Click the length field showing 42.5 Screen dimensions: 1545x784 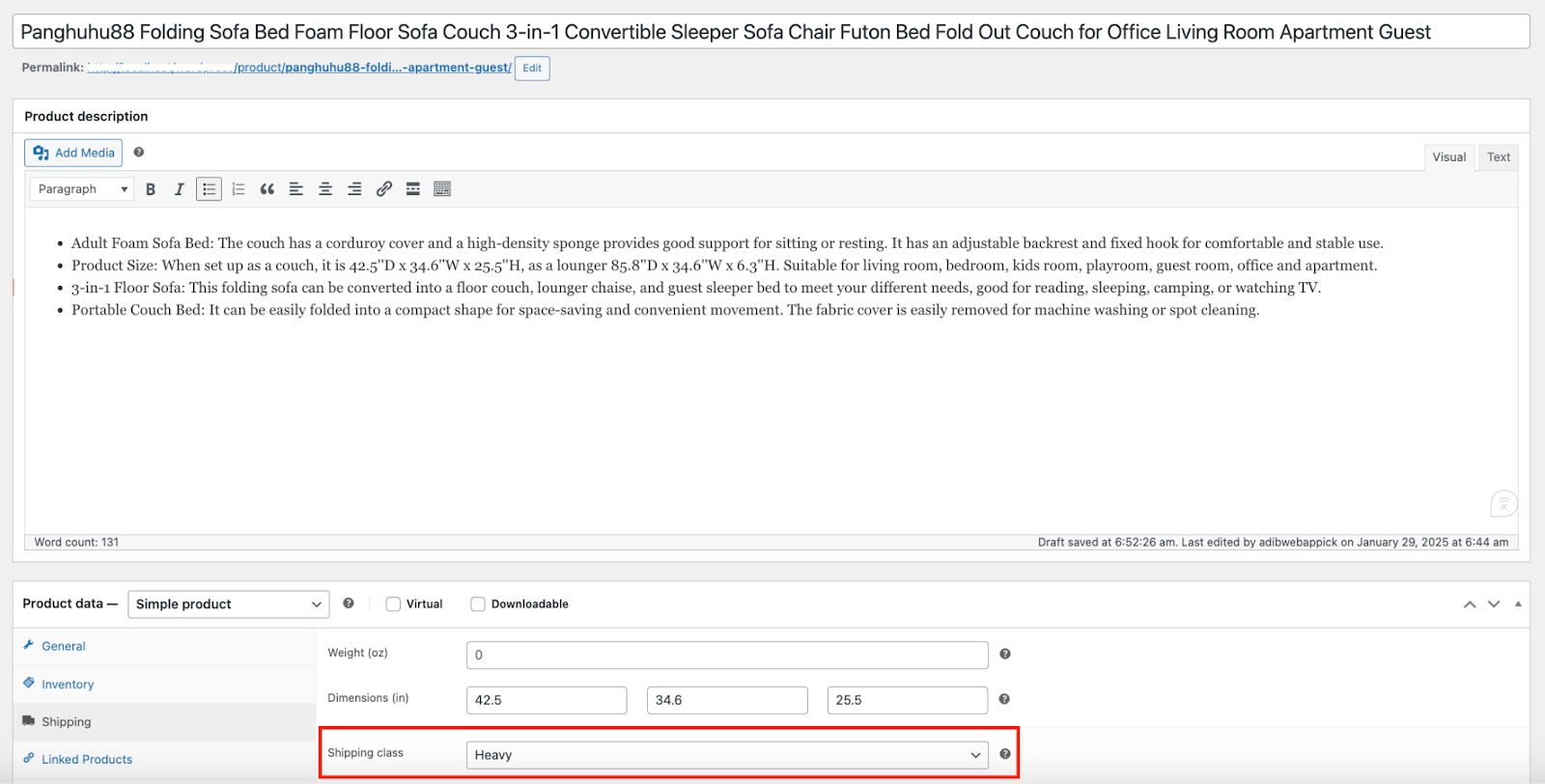pyautogui.click(x=547, y=700)
